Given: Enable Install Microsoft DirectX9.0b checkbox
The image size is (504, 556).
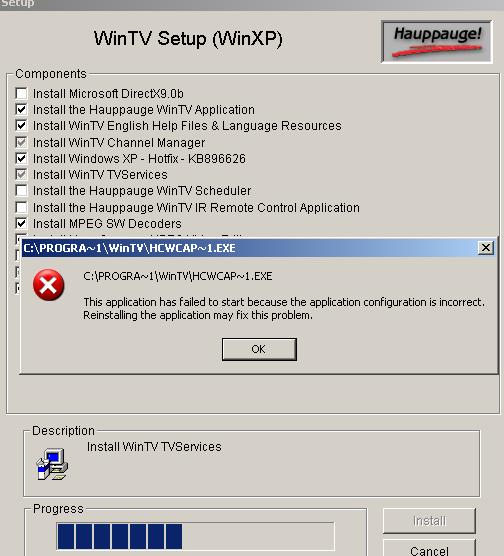Looking at the screenshot, I should [21, 94].
